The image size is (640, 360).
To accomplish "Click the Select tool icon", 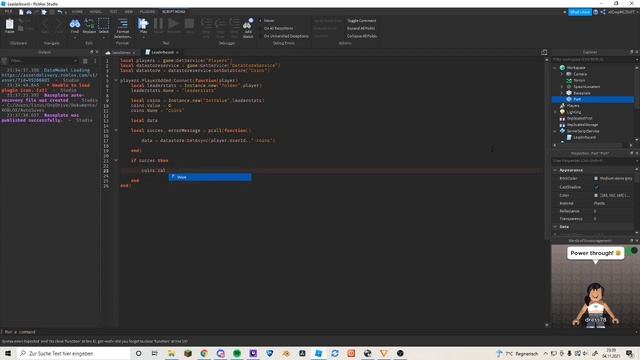I will pos(104,25).
